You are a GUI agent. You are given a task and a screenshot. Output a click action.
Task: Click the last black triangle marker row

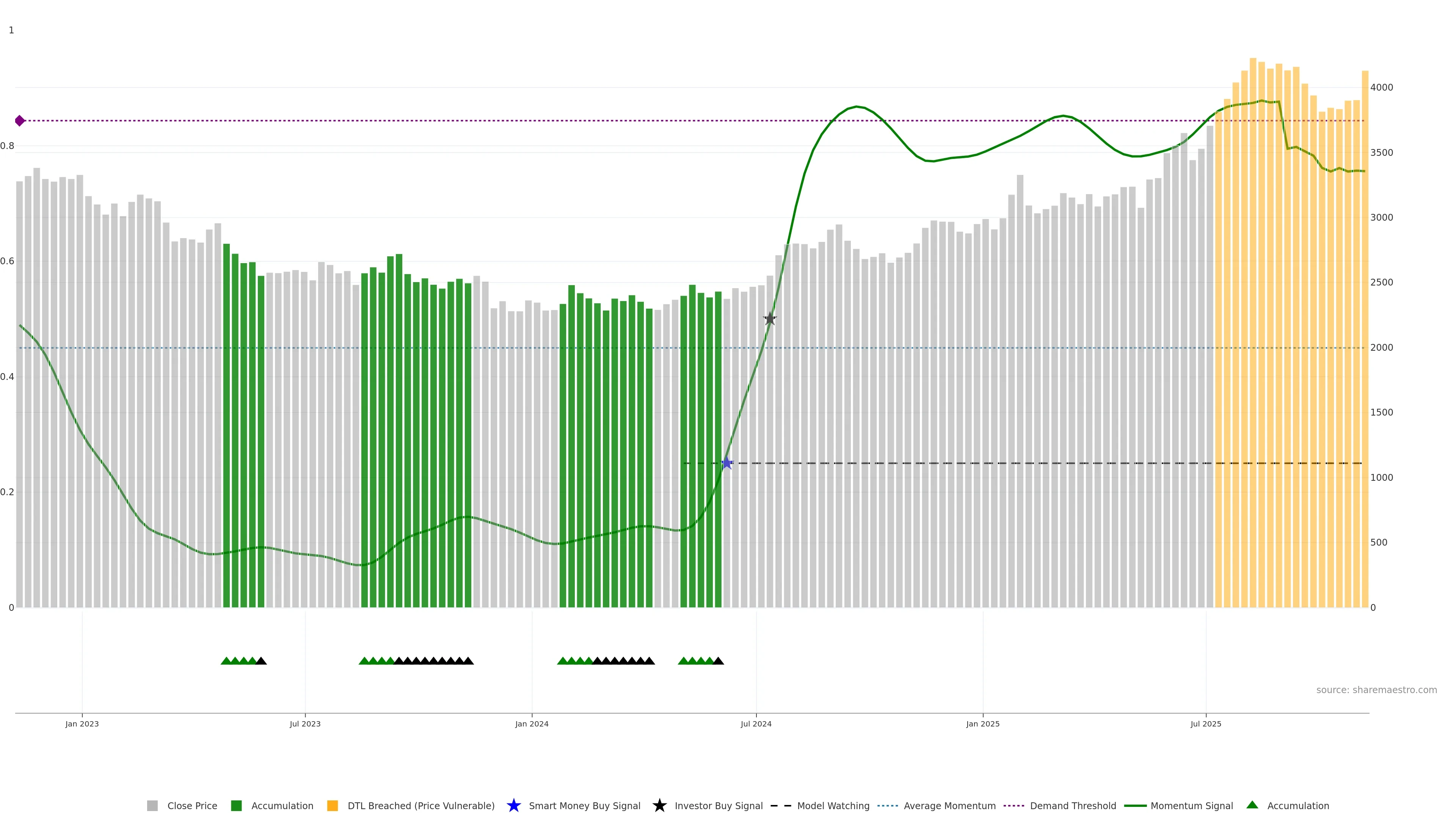click(719, 661)
